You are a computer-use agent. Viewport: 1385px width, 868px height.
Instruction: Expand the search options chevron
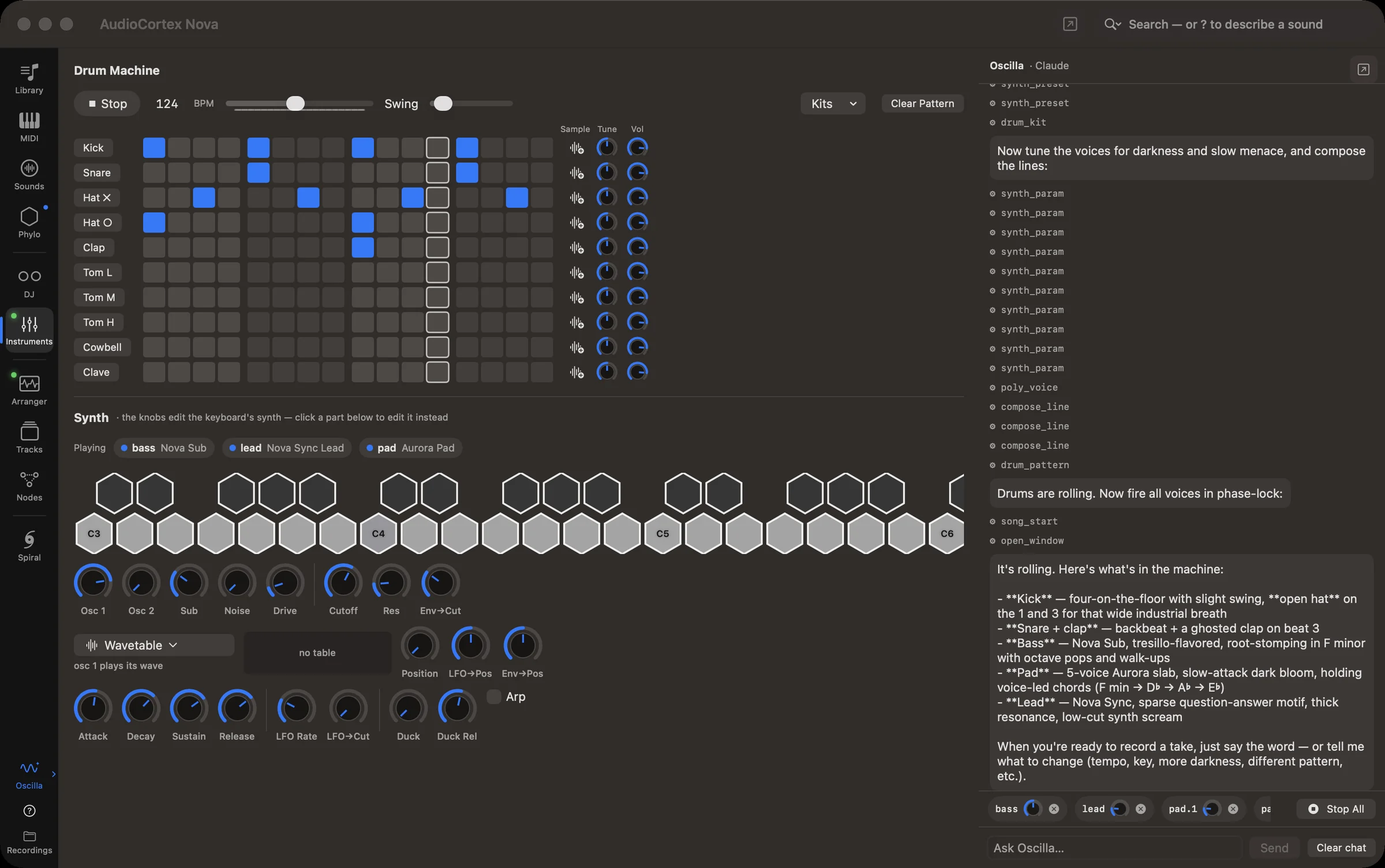click(1113, 24)
